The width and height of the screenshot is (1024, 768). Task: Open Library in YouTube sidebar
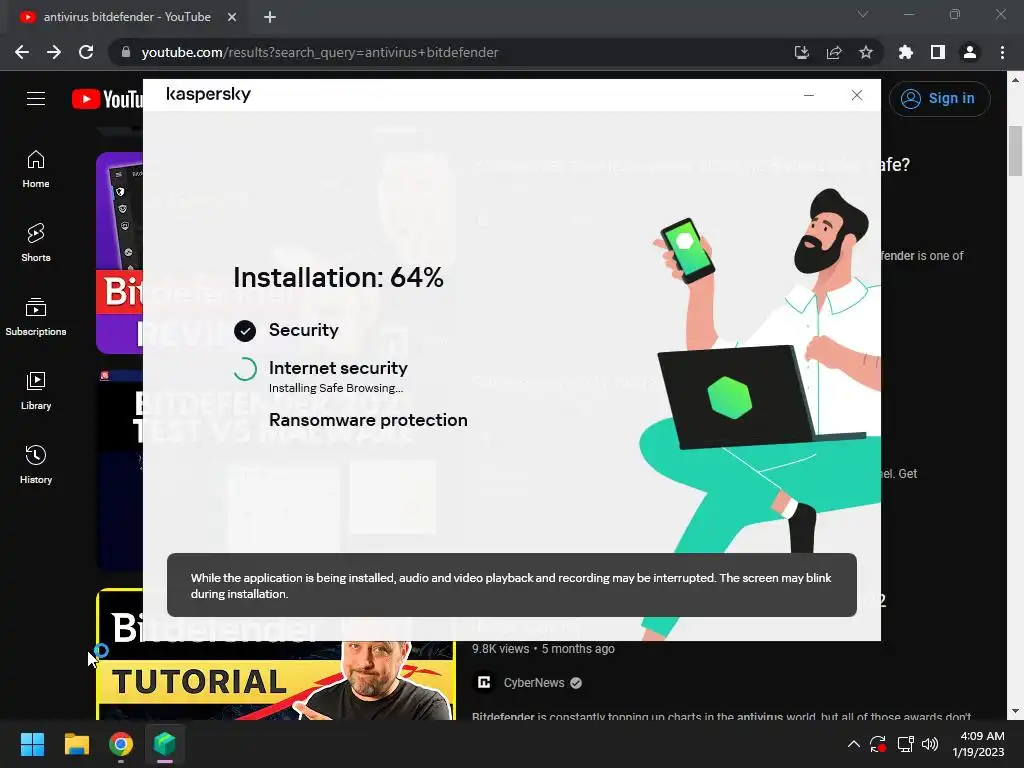[x=36, y=391]
